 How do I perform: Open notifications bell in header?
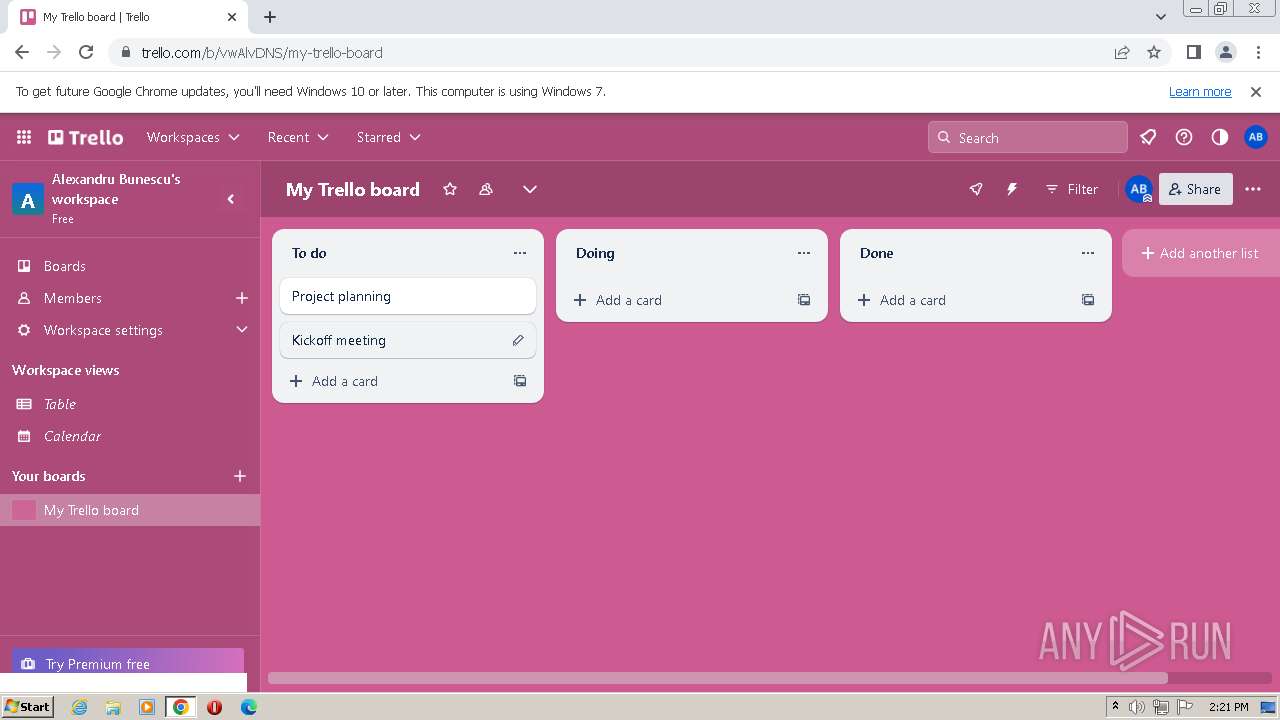point(1148,137)
